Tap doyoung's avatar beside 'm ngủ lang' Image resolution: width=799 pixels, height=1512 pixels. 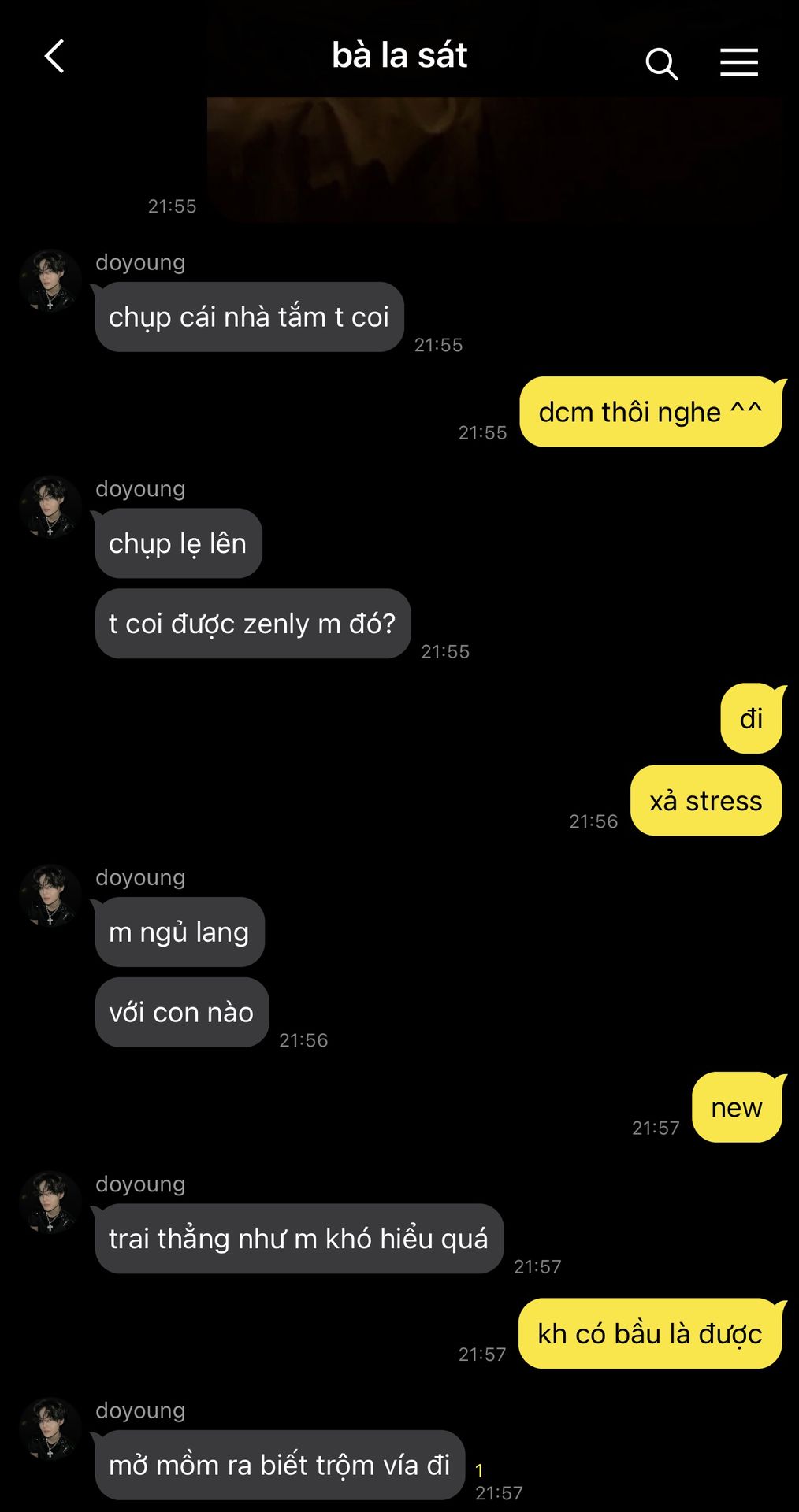tap(50, 895)
